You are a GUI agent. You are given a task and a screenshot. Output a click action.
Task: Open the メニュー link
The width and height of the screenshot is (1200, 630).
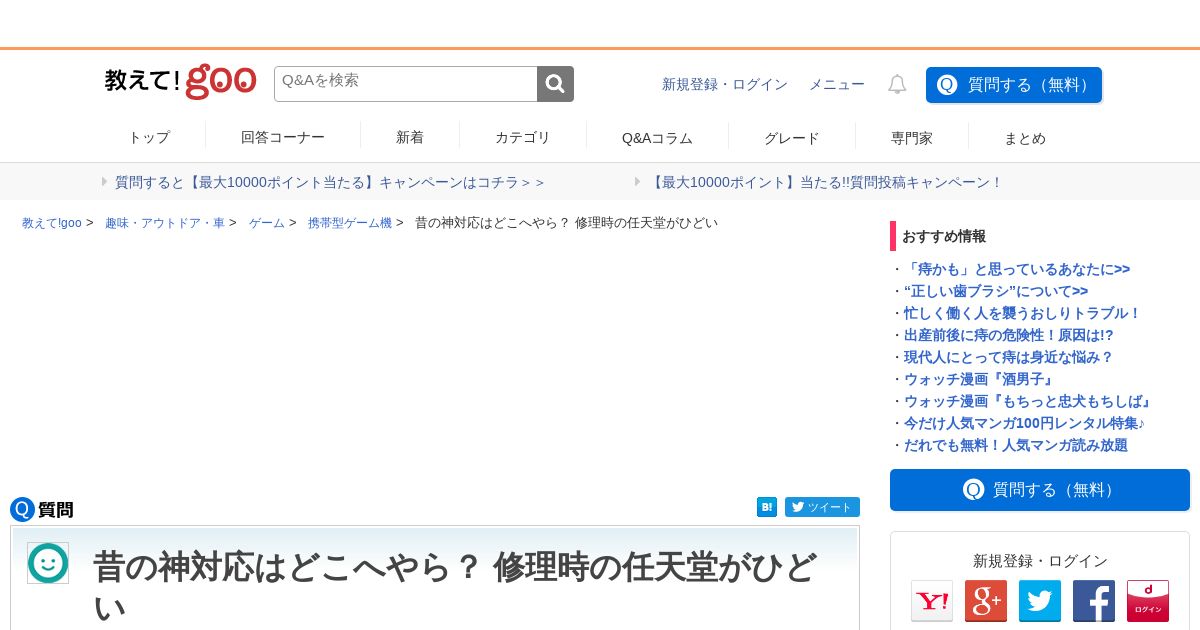[837, 85]
